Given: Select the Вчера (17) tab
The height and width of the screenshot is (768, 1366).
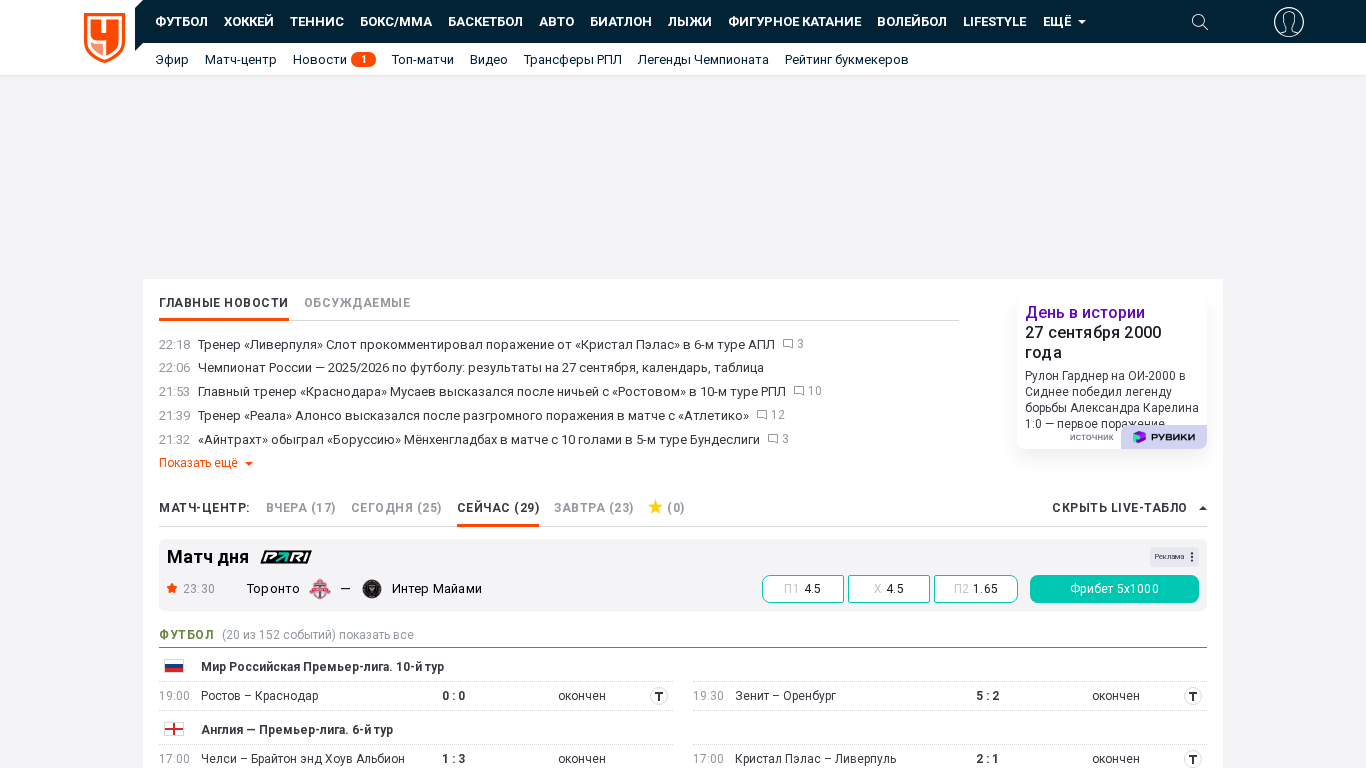Looking at the screenshot, I should [x=301, y=508].
